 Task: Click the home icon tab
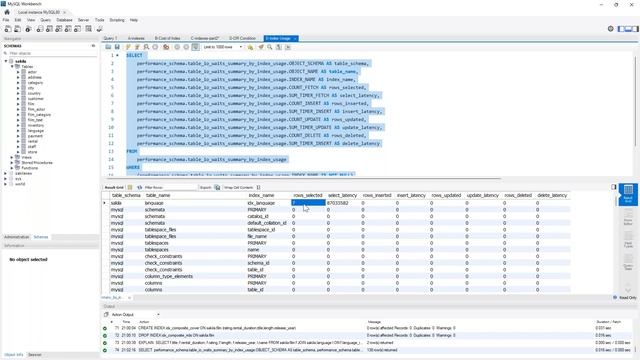7,12
